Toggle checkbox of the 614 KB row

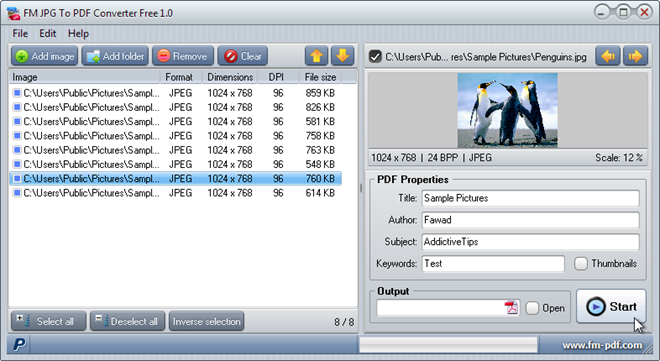(17, 193)
